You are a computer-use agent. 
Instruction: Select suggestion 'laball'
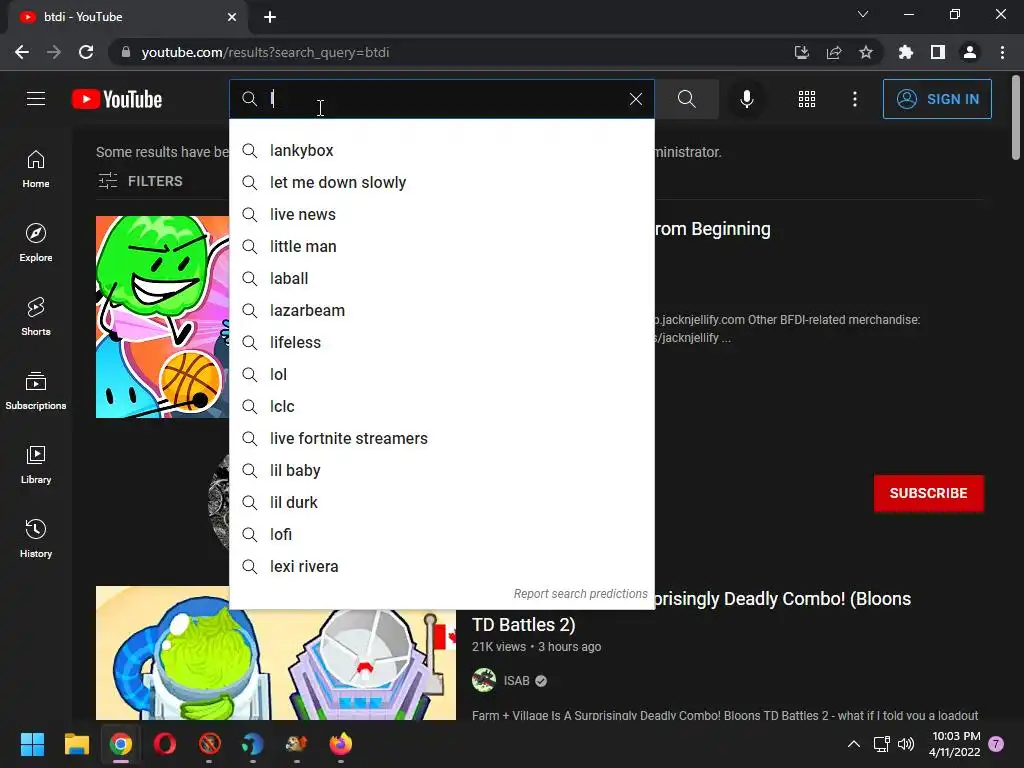441,278
